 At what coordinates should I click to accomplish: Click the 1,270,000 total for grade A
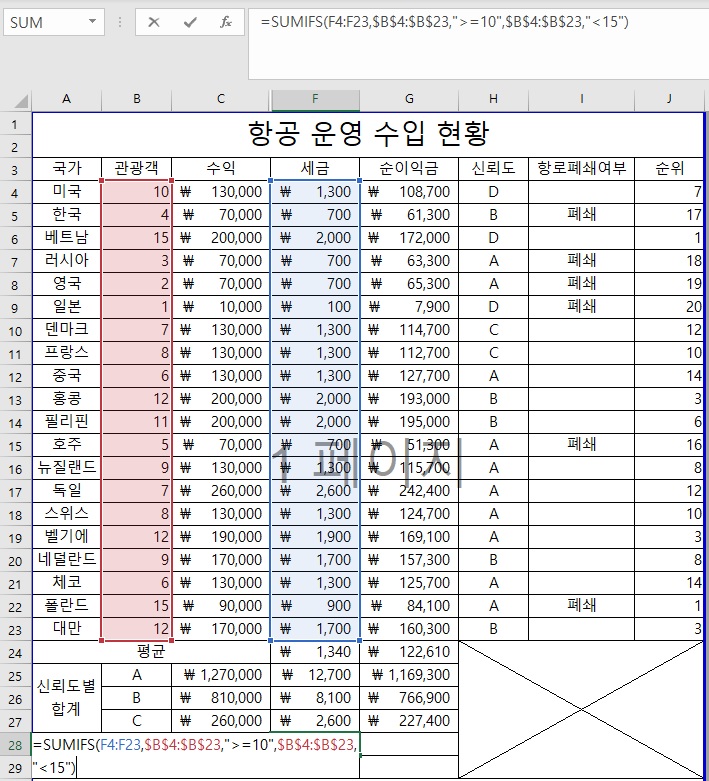pyautogui.click(x=221, y=675)
